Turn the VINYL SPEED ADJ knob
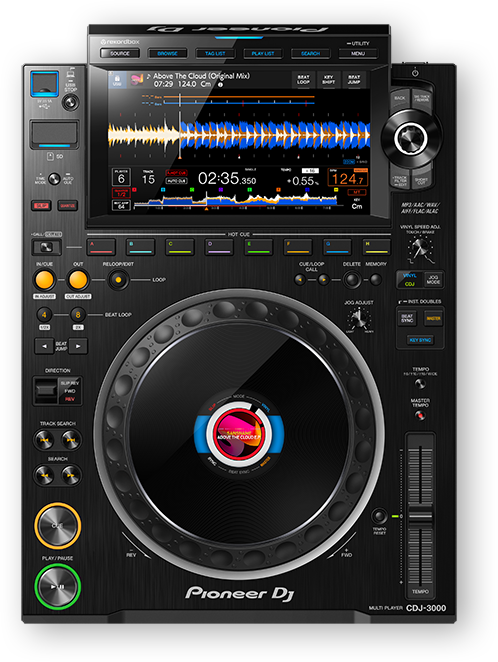 tap(420, 248)
